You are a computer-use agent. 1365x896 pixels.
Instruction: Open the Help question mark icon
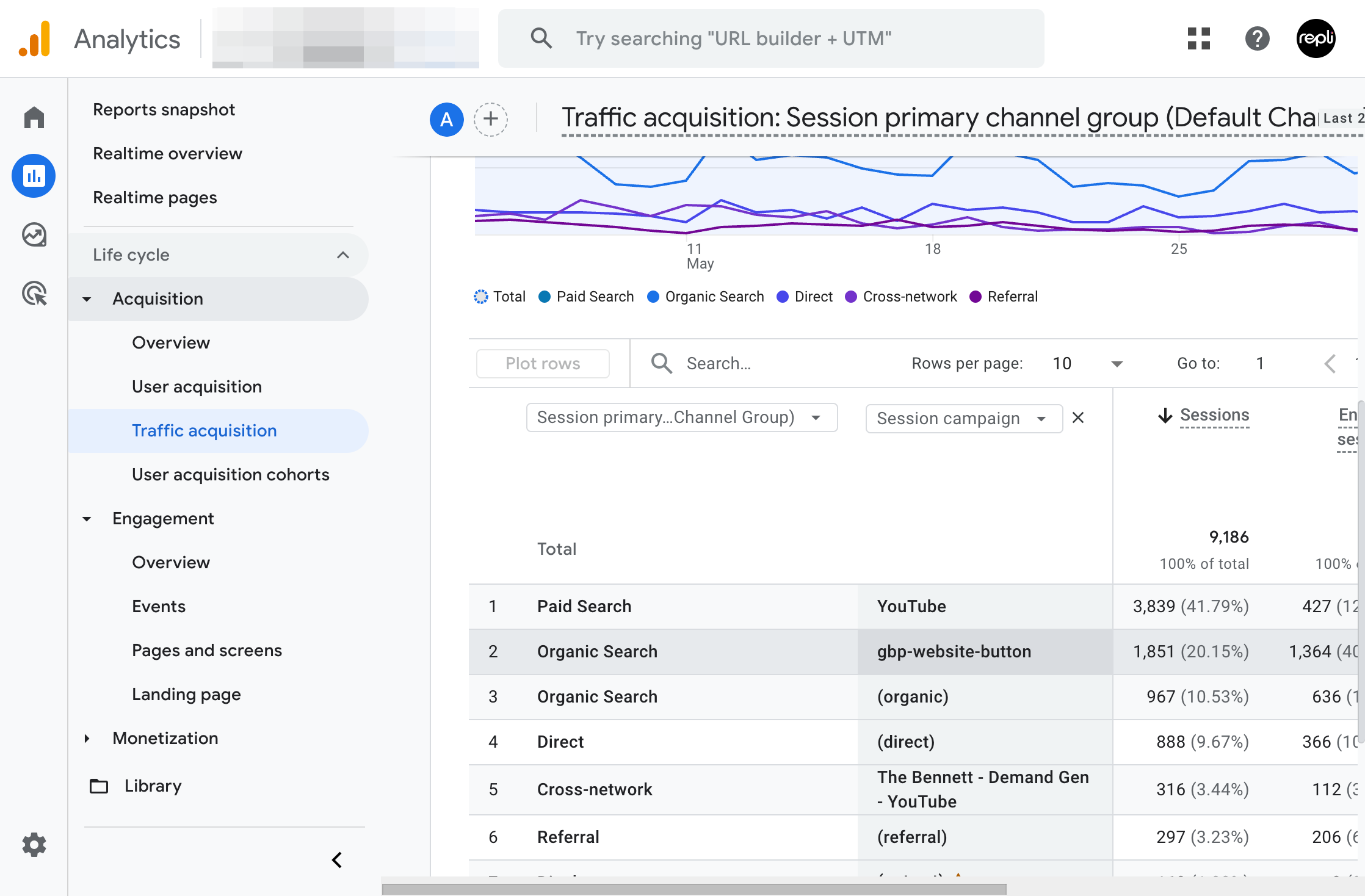(1258, 38)
